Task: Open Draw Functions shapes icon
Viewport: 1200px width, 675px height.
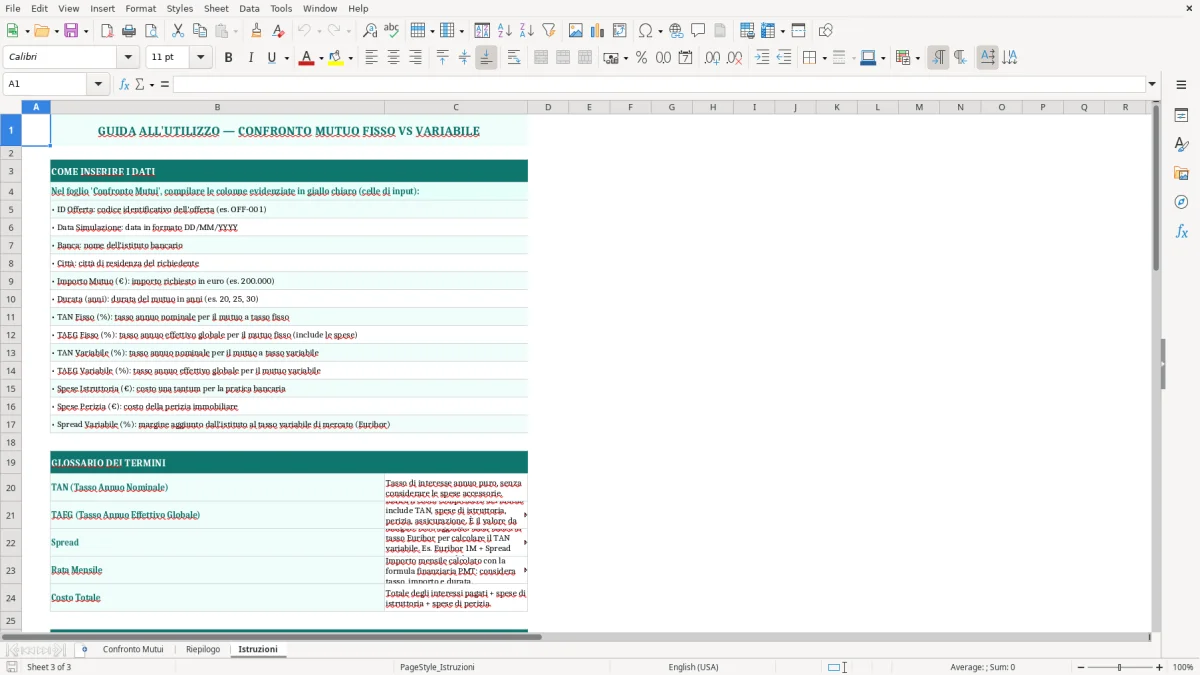Action: pos(826,31)
